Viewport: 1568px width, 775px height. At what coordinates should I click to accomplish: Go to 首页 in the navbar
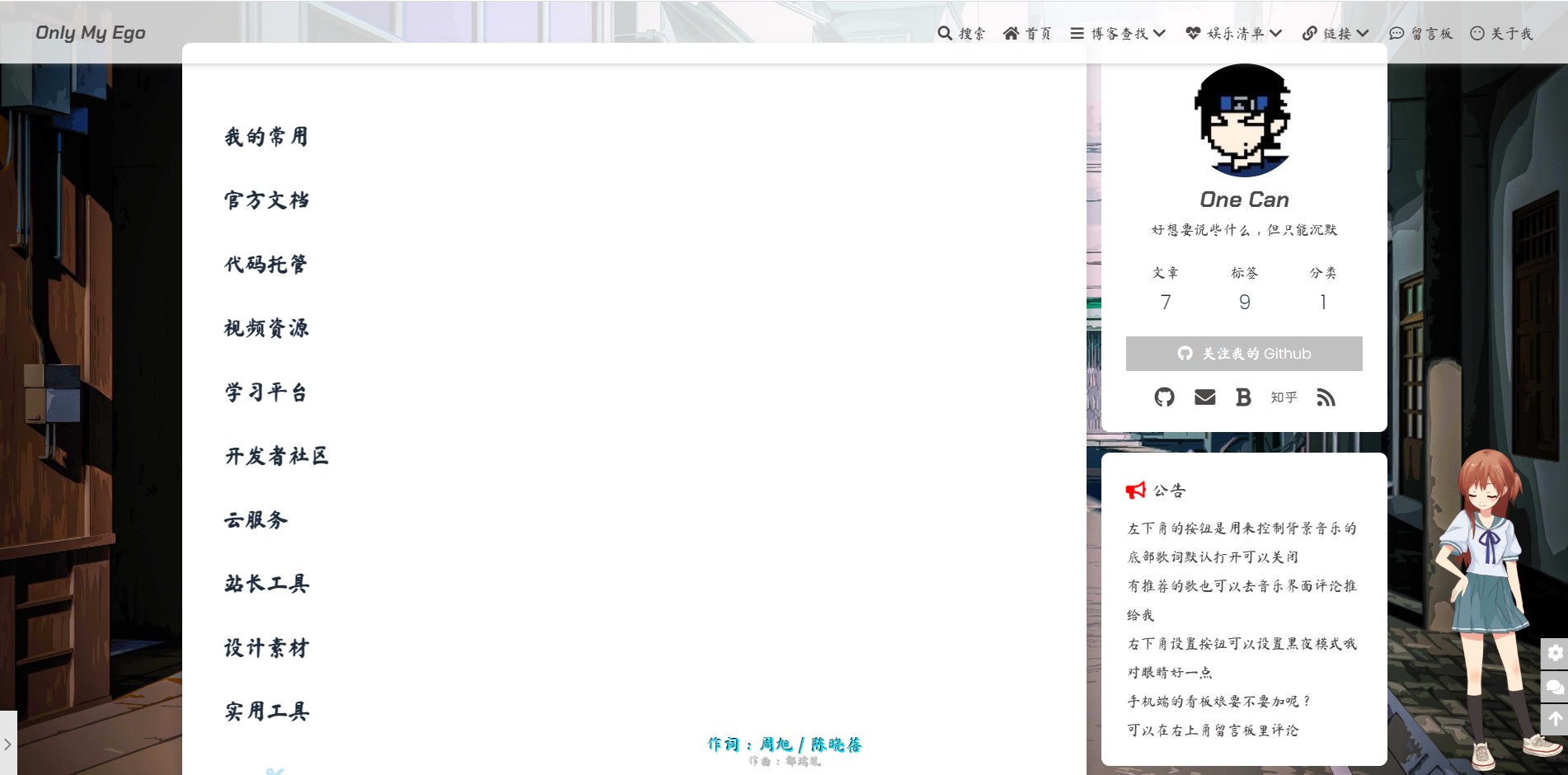[1027, 33]
